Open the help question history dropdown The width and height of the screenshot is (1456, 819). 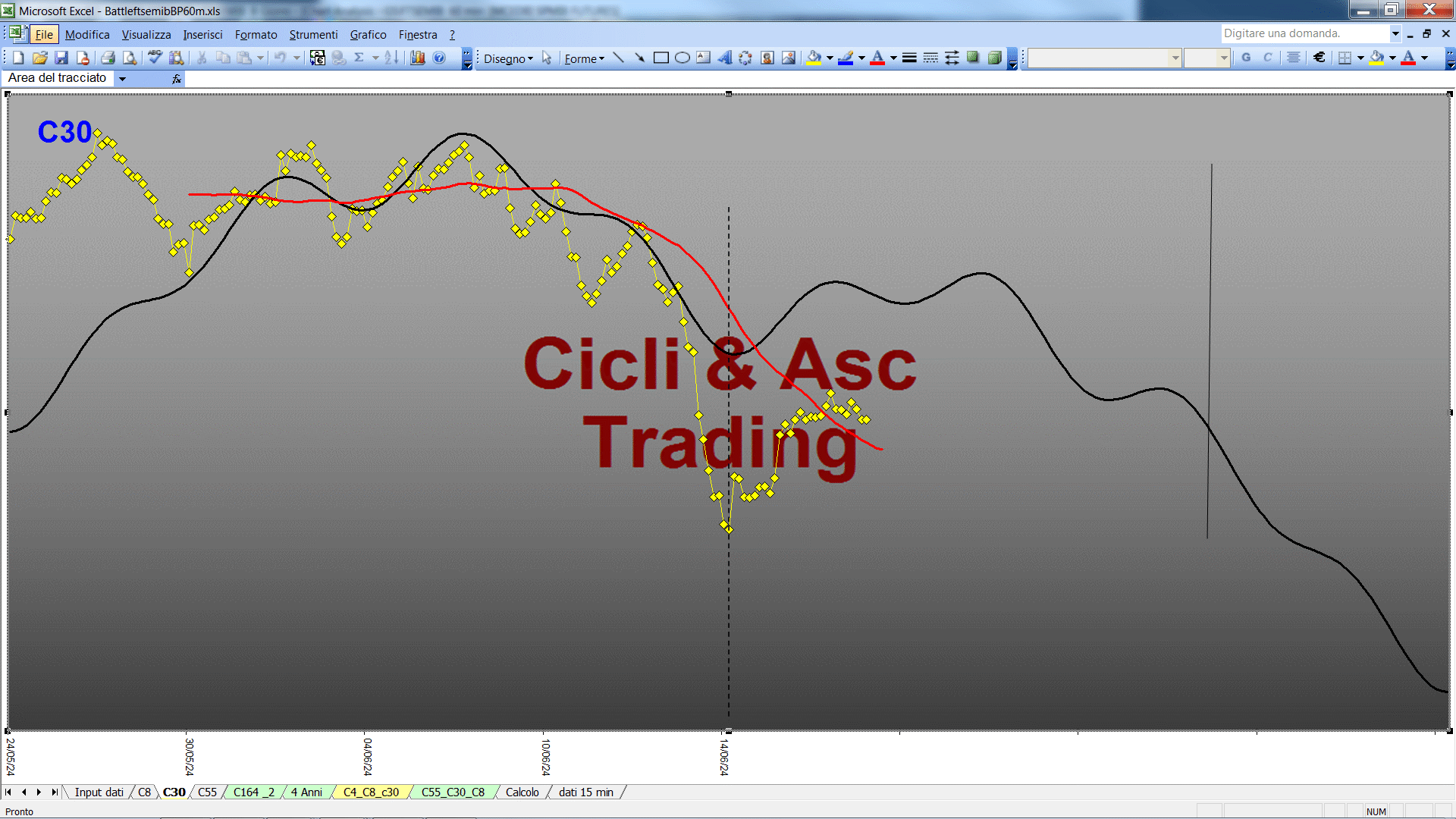click(1395, 33)
